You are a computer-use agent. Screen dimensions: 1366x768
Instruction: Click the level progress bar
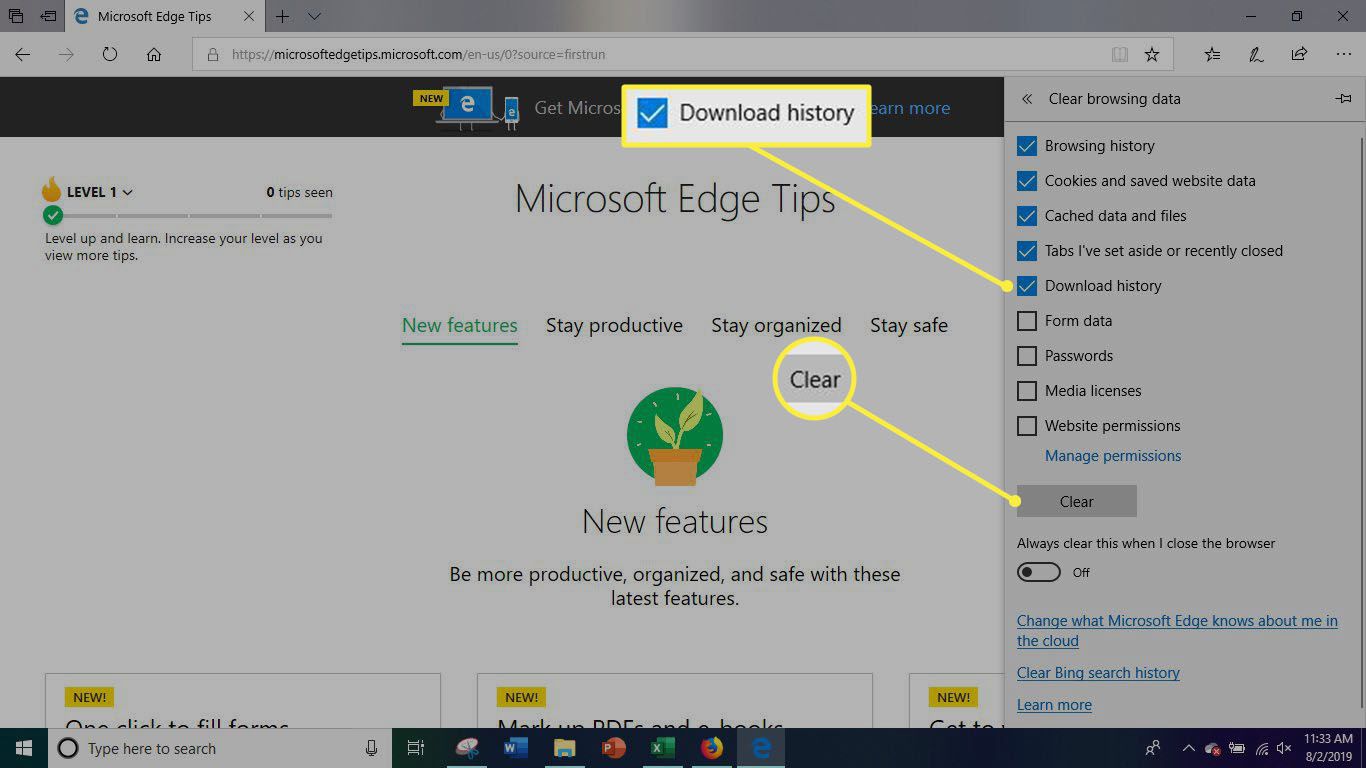click(x=188, y=215)
